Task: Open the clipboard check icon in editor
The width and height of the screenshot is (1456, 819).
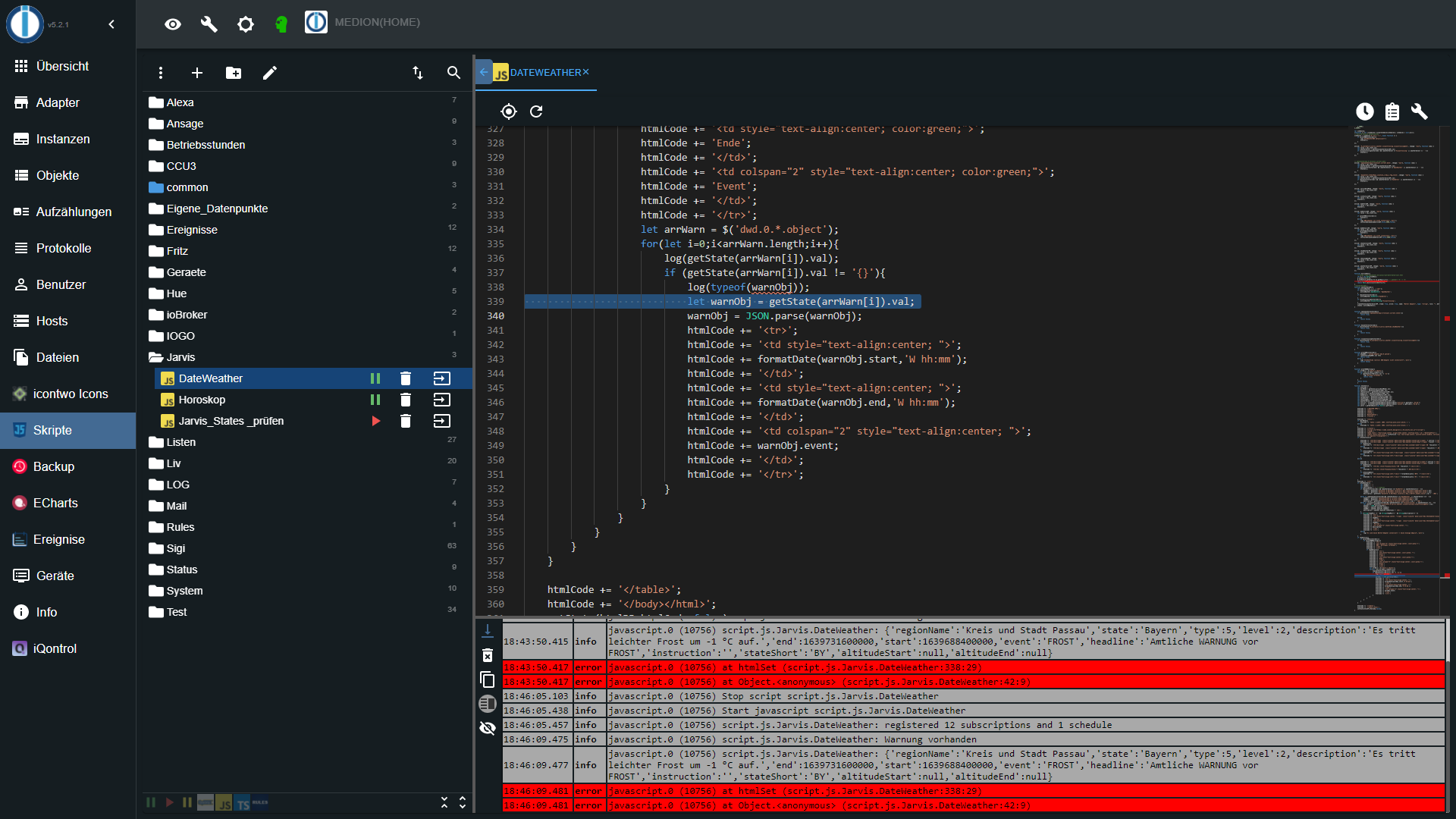Action: coord(1392,111)
